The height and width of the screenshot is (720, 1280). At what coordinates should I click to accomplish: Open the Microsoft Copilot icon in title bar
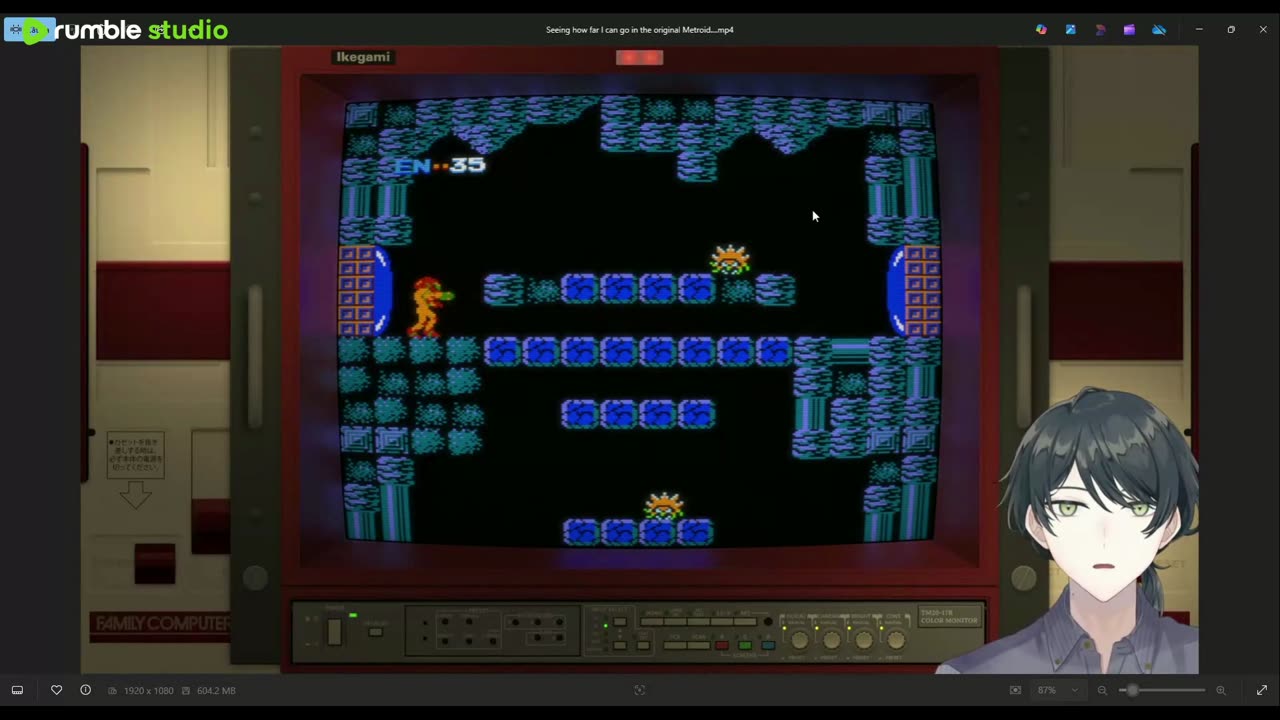1041,30
